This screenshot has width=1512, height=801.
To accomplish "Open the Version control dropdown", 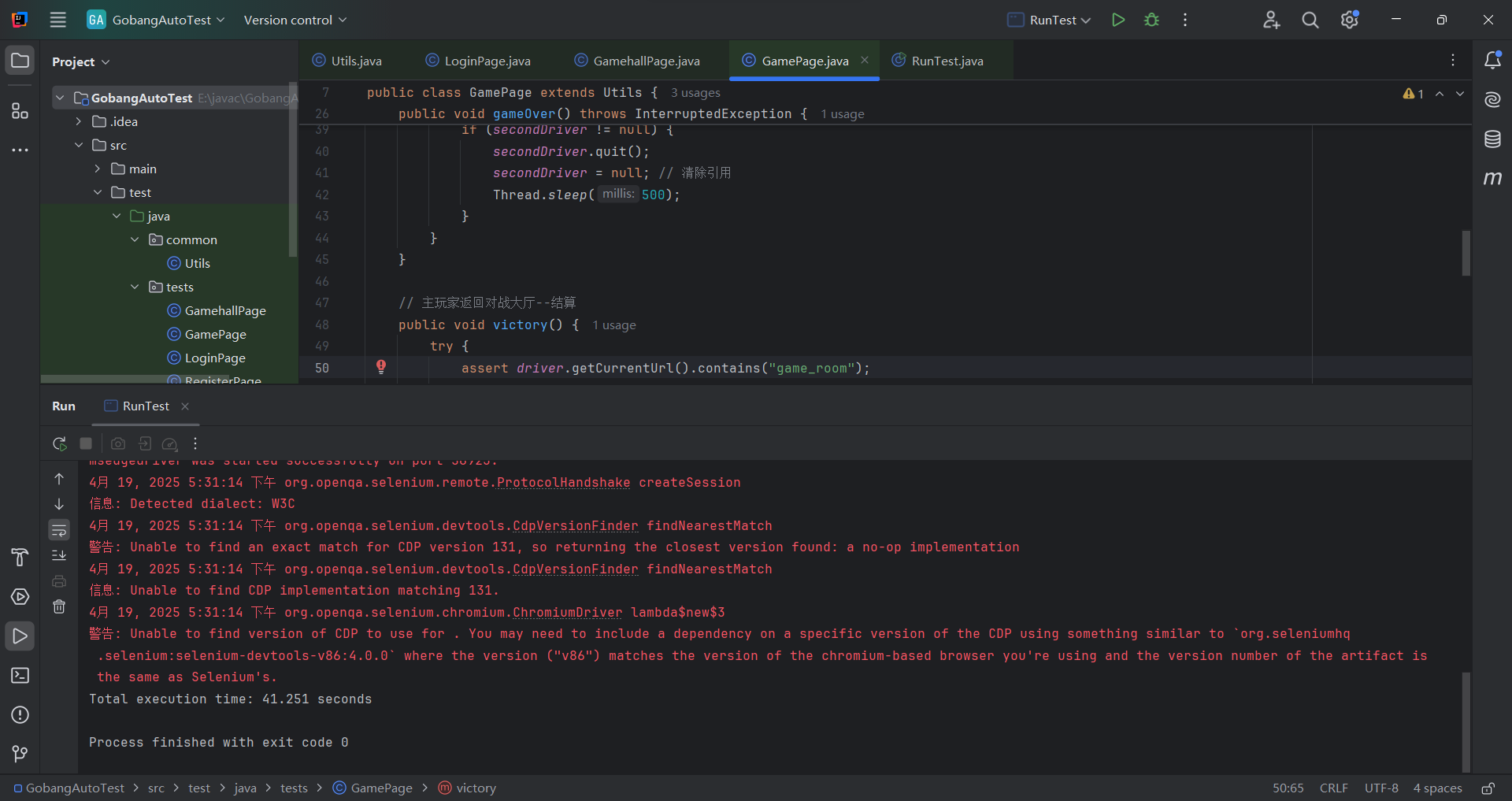I will [295, 20].
